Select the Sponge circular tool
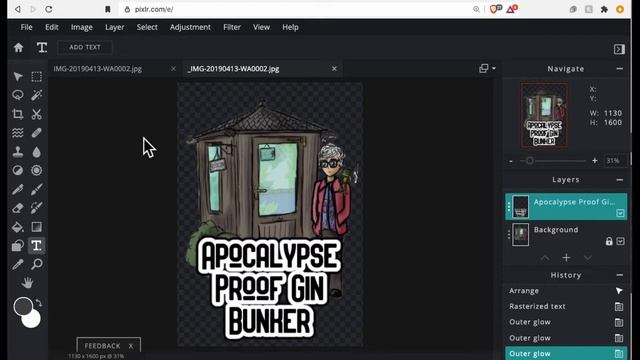The width and height of the screenshot is (640, 360). coord(37,170)
